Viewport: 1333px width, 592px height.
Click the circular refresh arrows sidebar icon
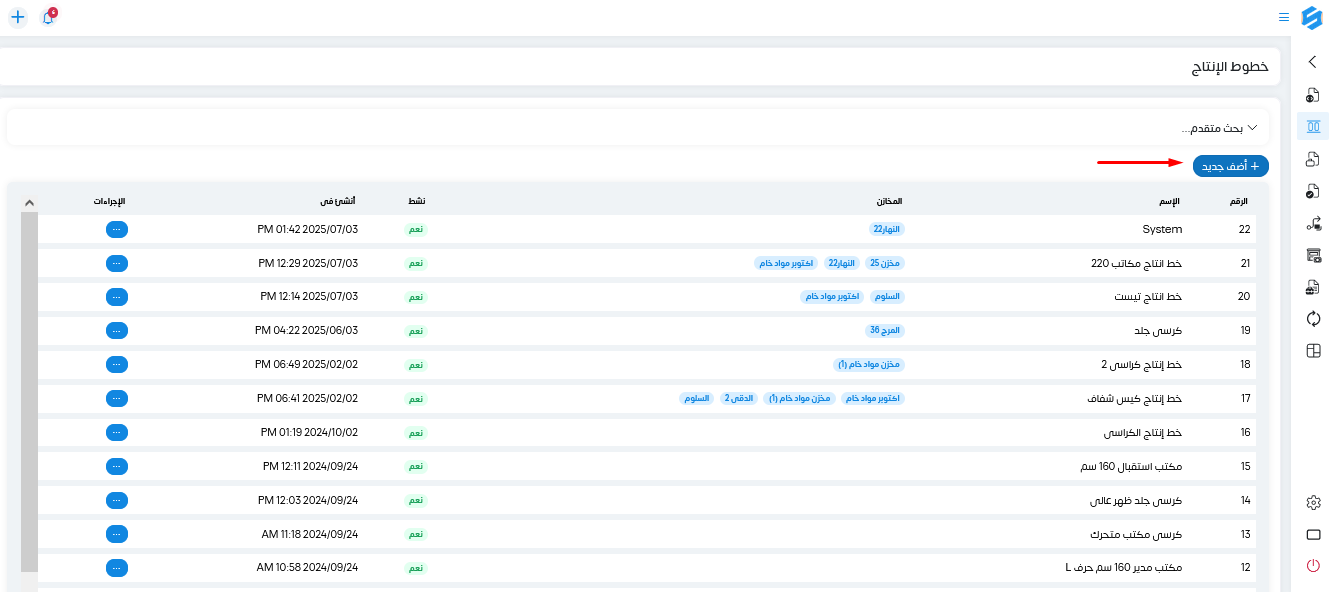(1313, 319)
